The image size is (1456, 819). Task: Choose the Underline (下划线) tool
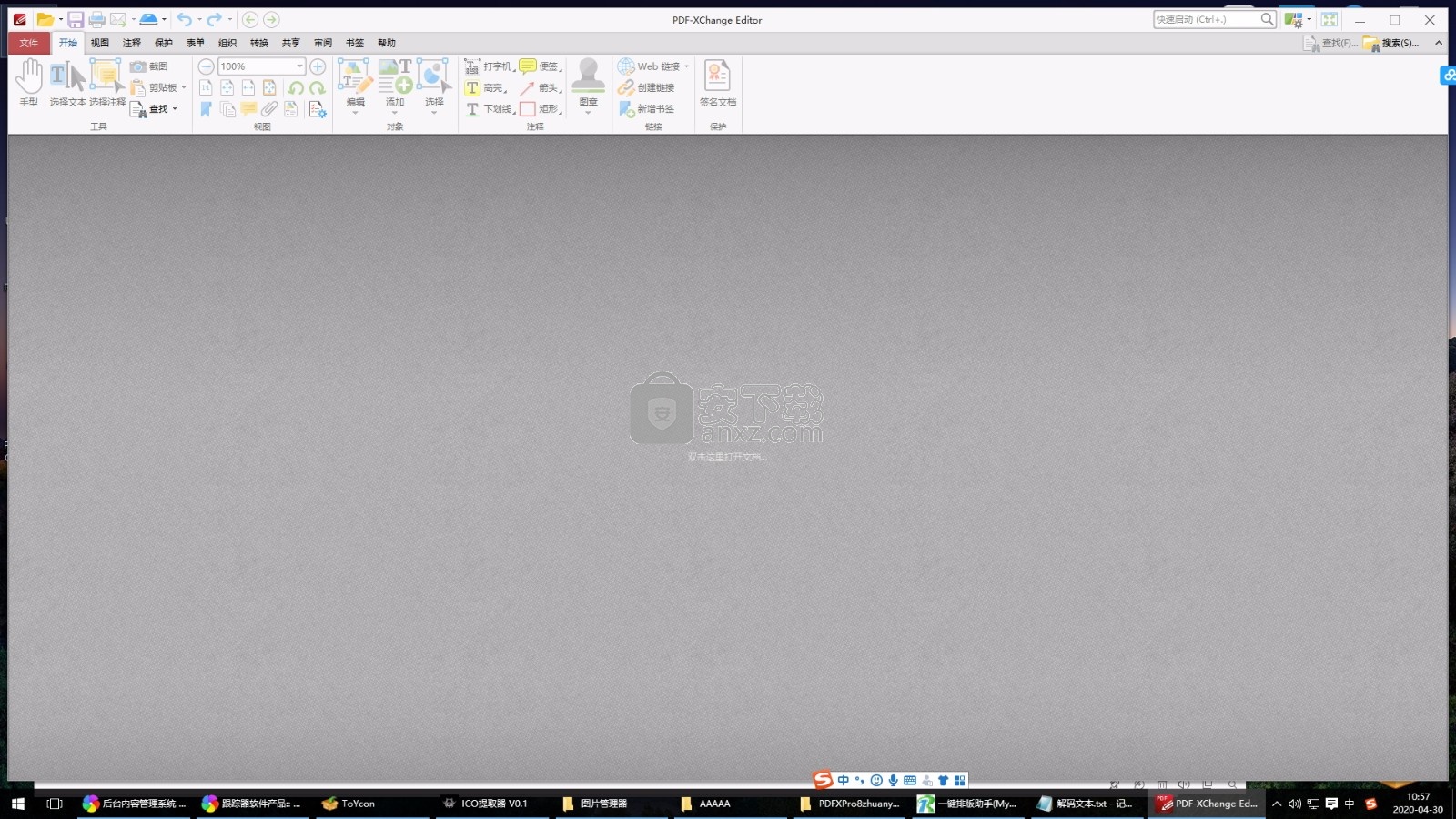tap(490, 109)
